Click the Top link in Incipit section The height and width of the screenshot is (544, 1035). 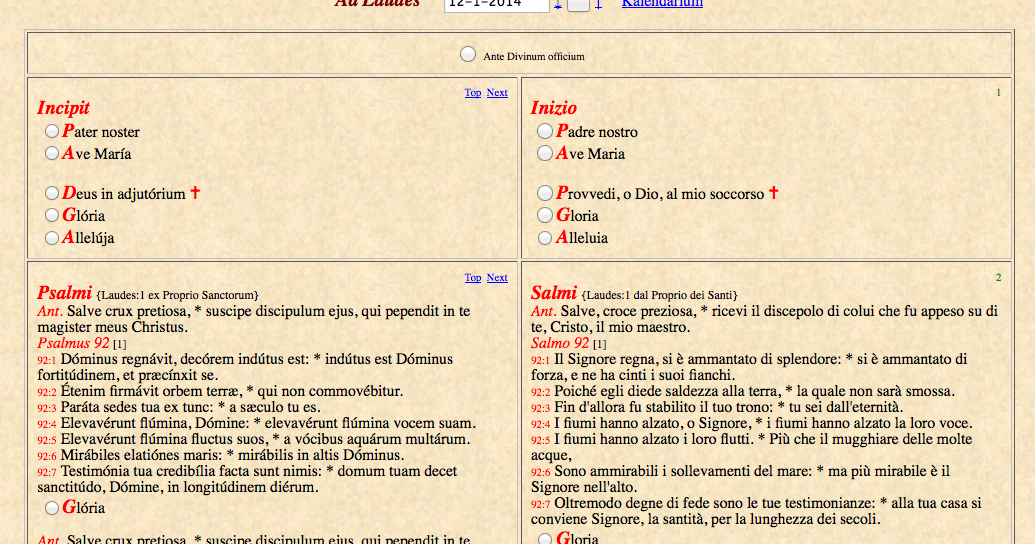click(x=473, y=92)
